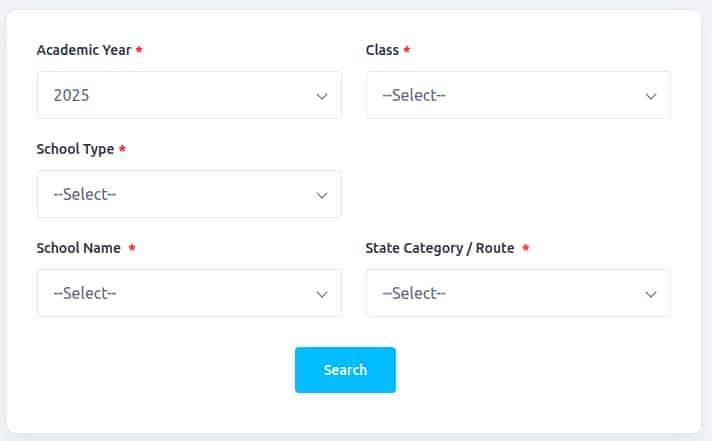This screenshot has height=441, width=712.
Task: Click red asterisk beside School Type label
Action: [122, 149]
